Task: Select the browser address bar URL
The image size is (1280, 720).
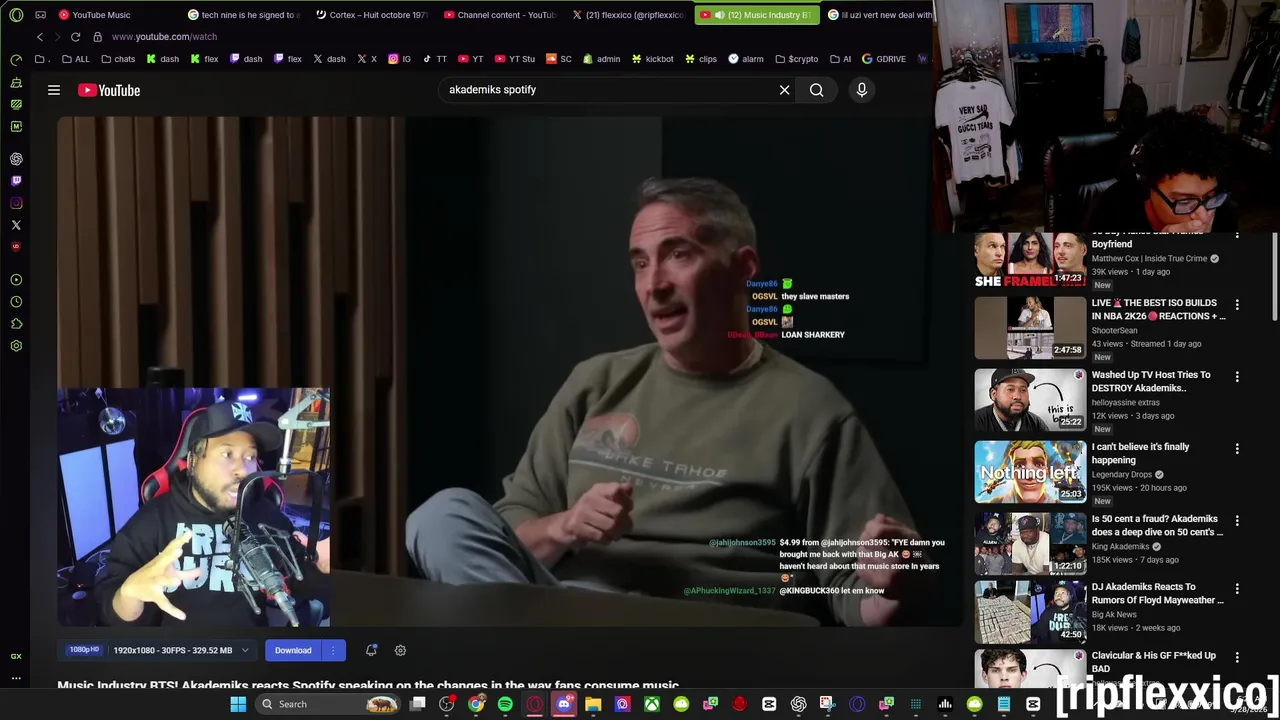Action: (x=164, y=37)
